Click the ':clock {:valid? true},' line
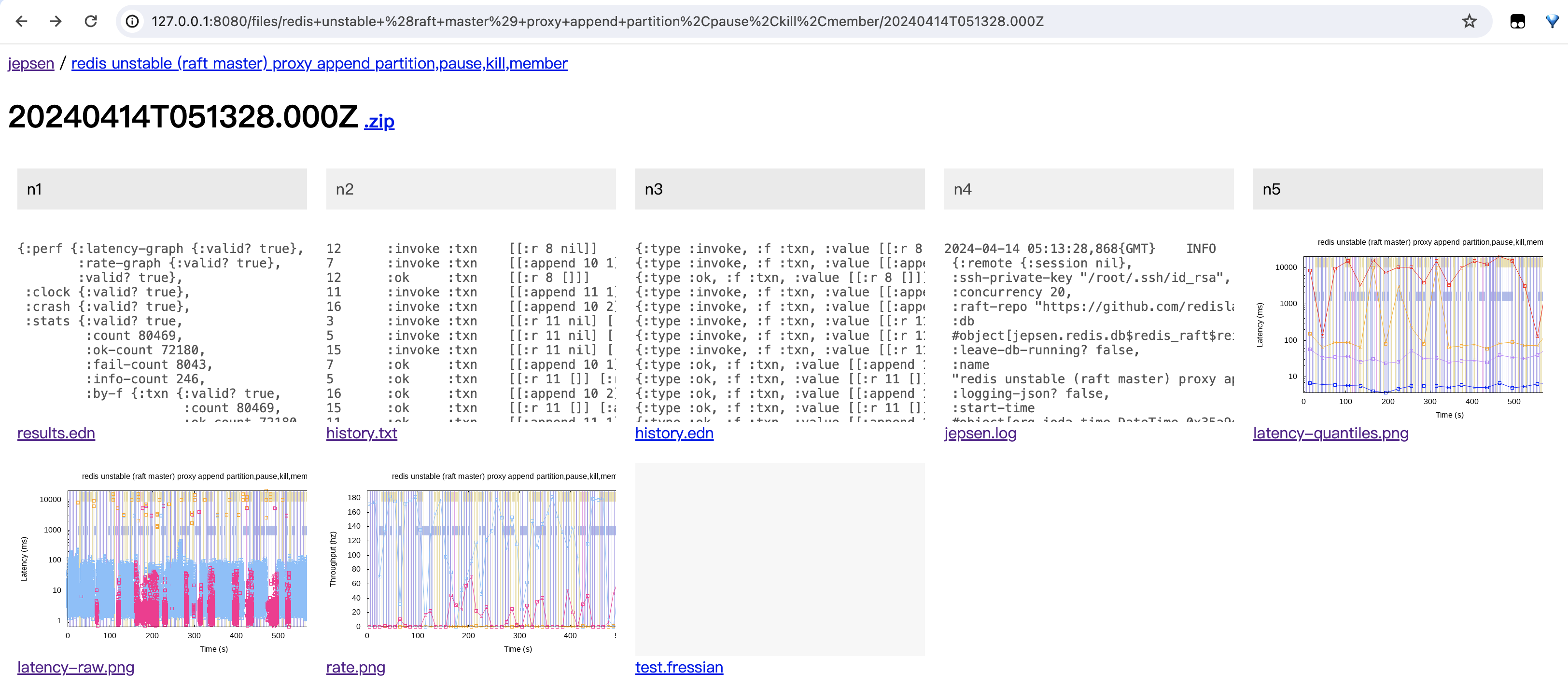This screenshot has width=1568, height=700. tap(108, 292)
